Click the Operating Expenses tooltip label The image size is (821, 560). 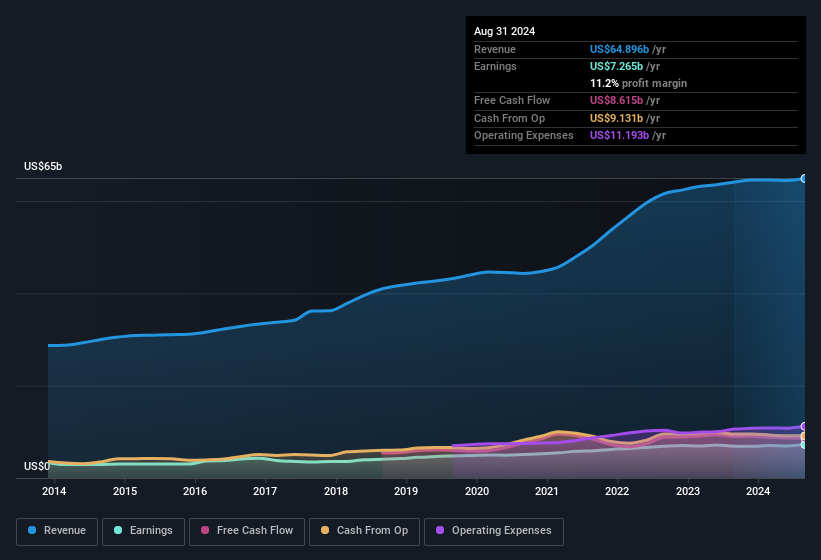[524, 136]
